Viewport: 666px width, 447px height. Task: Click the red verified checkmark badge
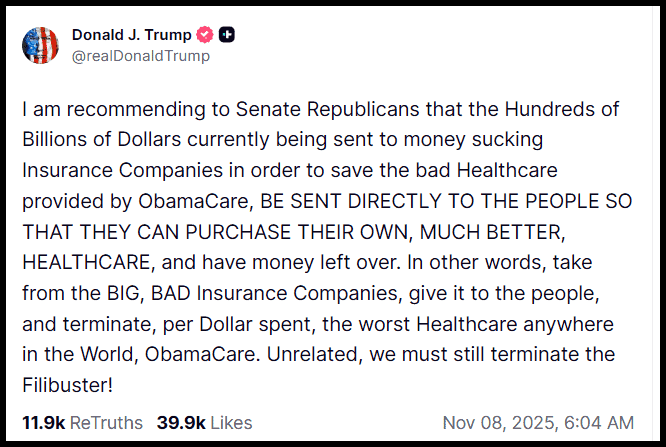(x=206, y=35)
